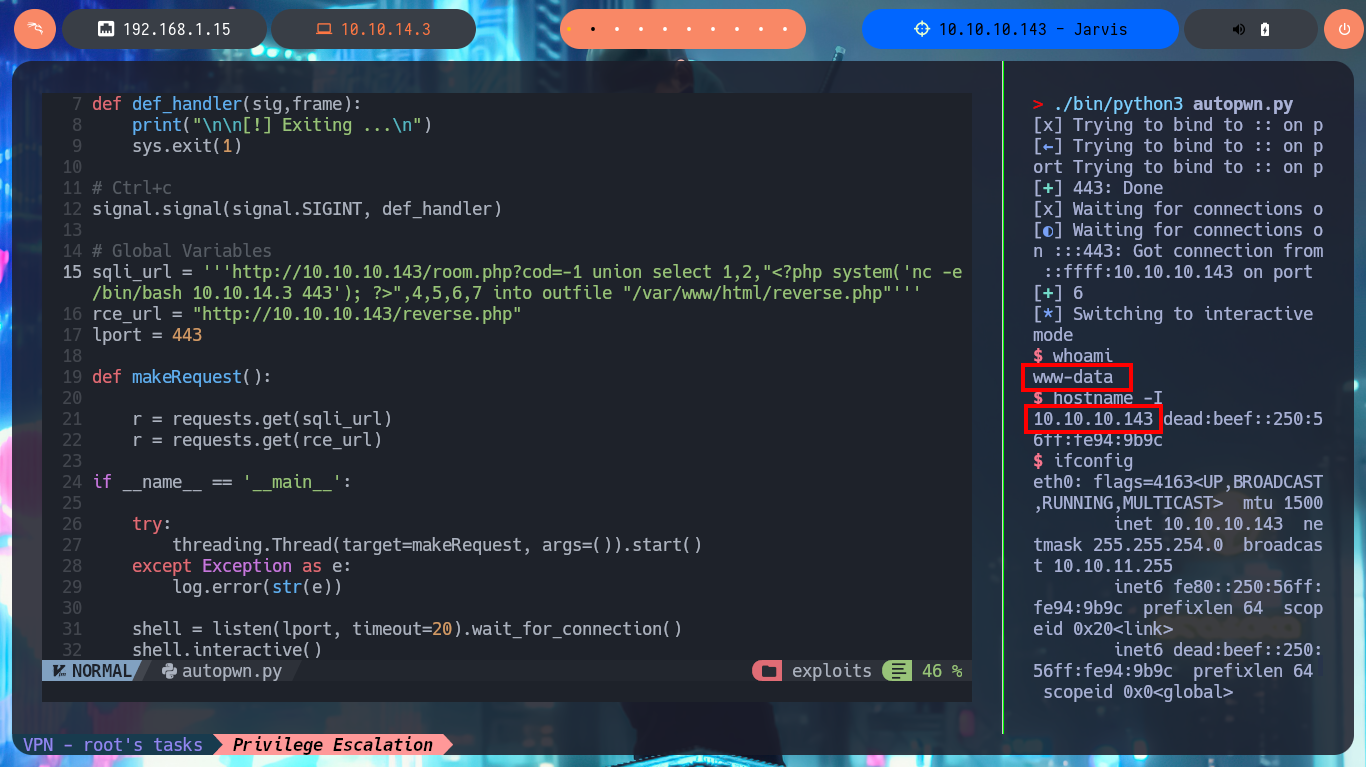The height and width of the screenshot is (767, 1366).
Task: Click the sqli_url assignment line
Action: click(x=527, y=282)
